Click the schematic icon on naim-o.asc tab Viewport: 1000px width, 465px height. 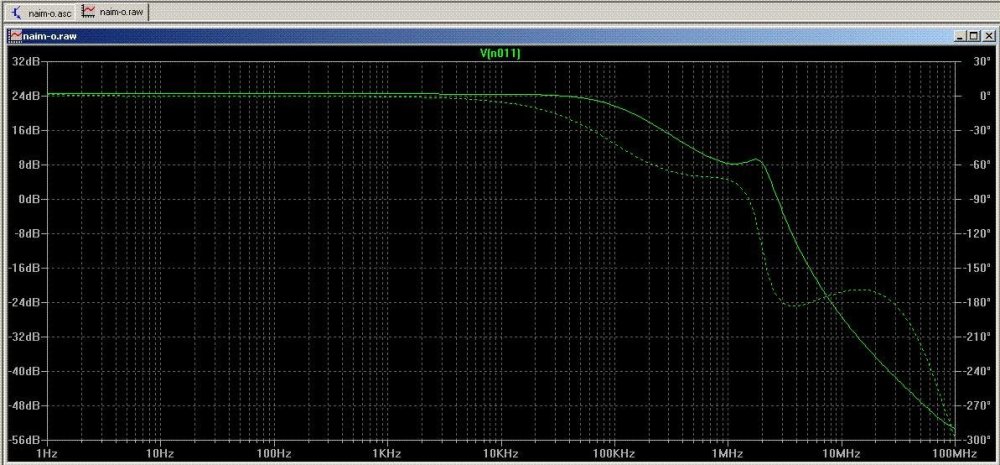17,11
